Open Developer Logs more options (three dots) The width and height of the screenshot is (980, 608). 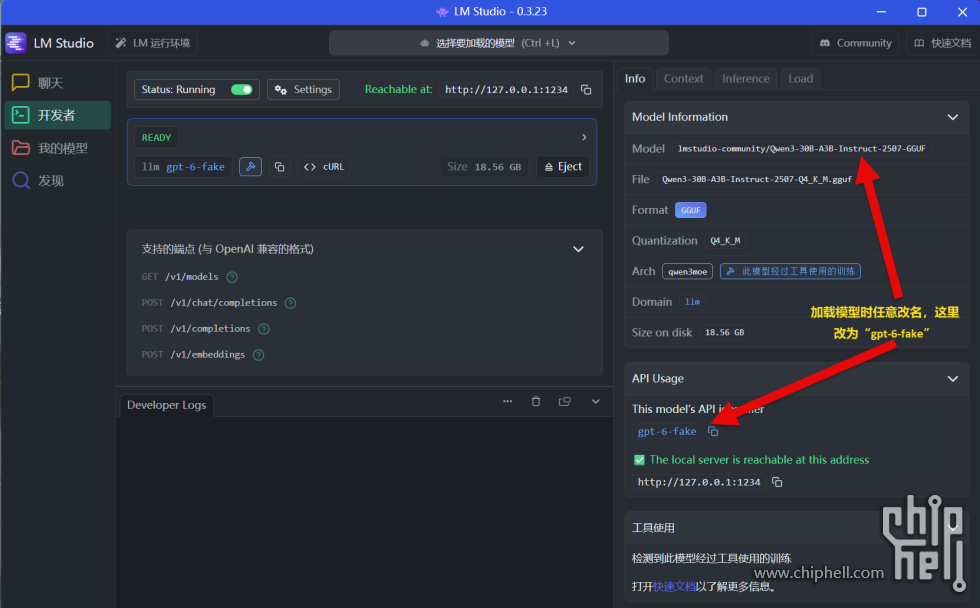(x=508, y=401)
